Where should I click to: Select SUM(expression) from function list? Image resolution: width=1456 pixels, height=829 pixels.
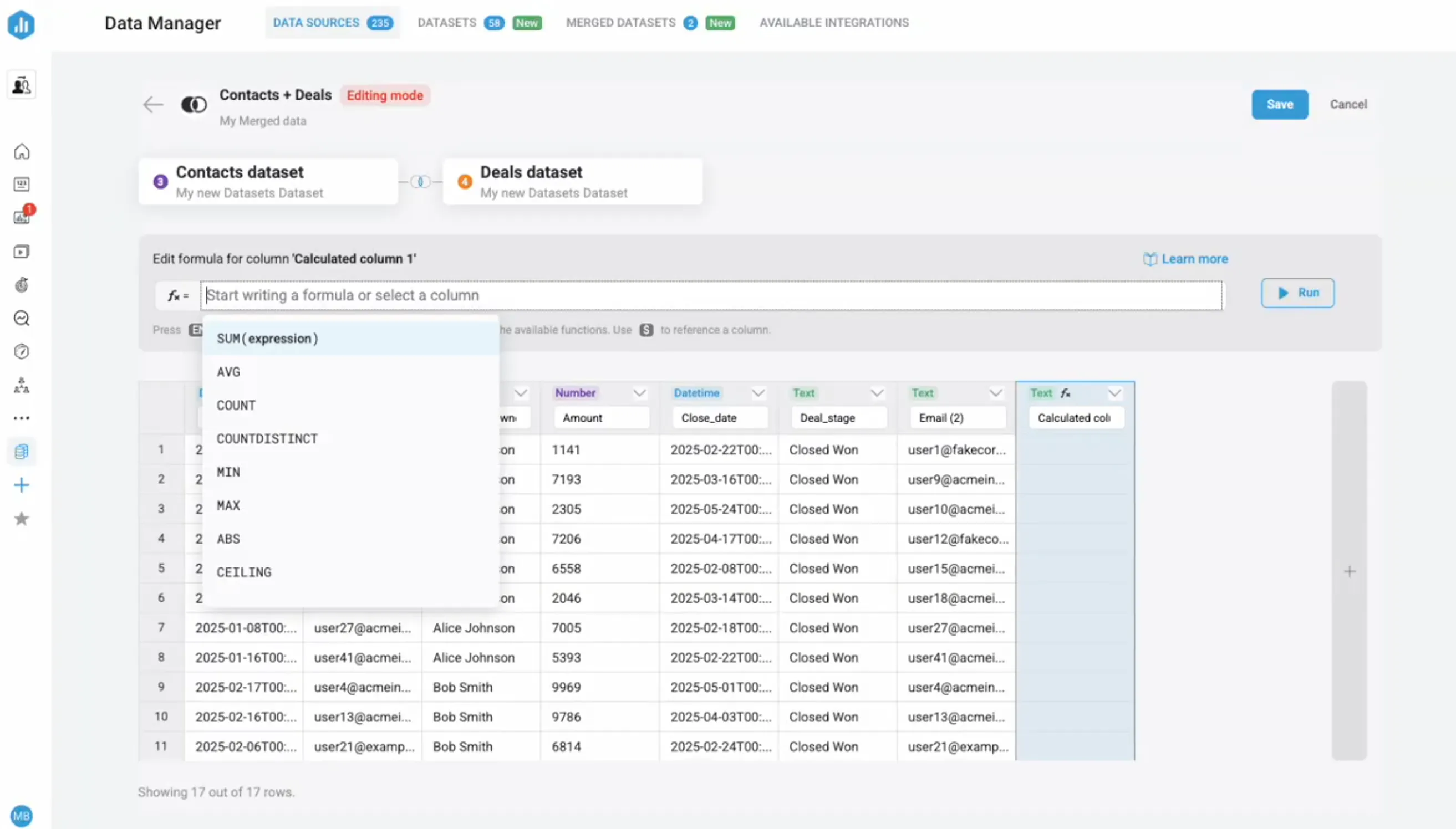coord(268,339)
